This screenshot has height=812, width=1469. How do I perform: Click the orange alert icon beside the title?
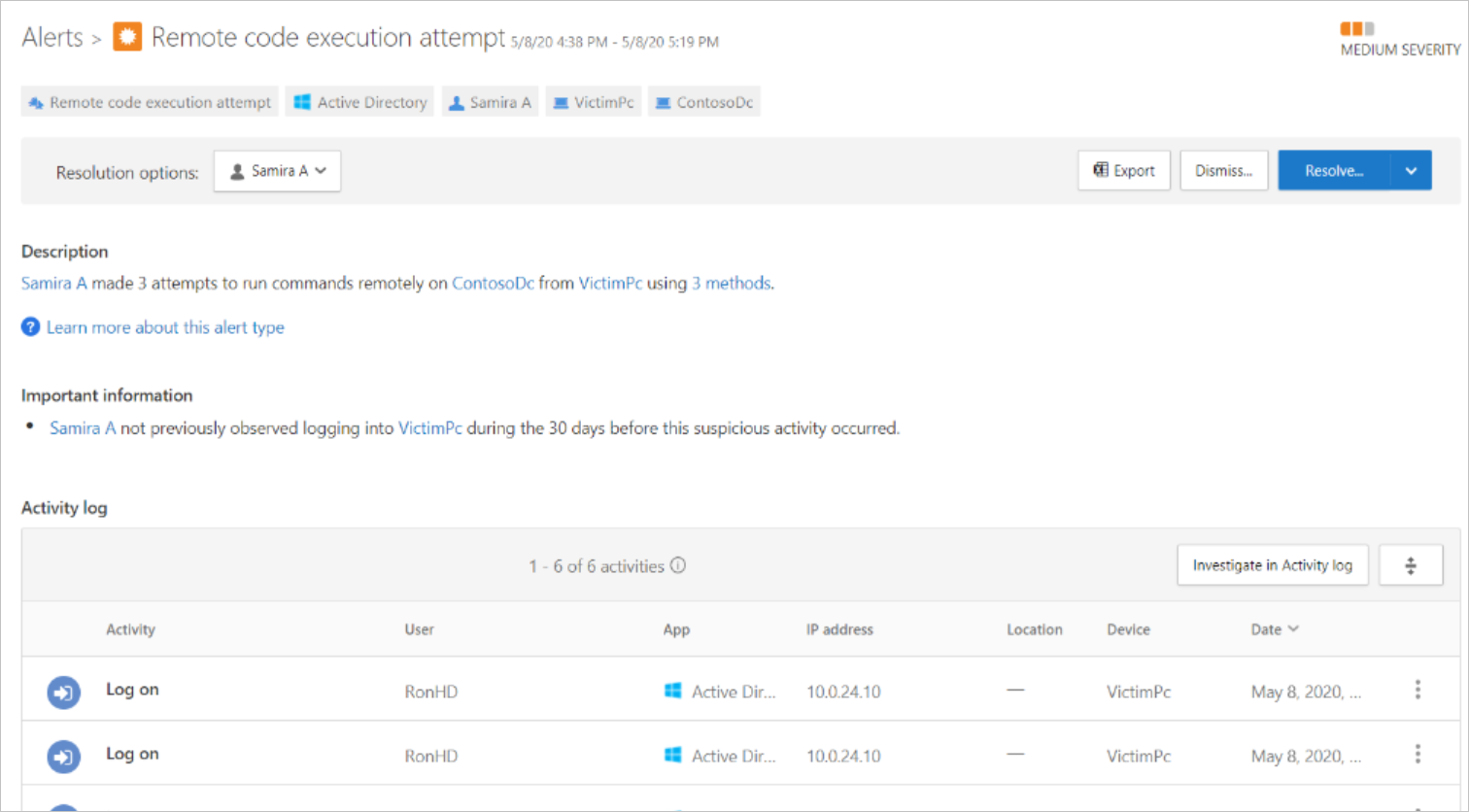[127, 36]
